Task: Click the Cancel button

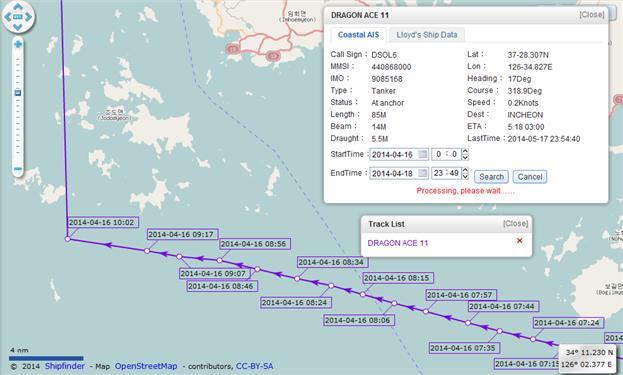Action: [530, 177]
